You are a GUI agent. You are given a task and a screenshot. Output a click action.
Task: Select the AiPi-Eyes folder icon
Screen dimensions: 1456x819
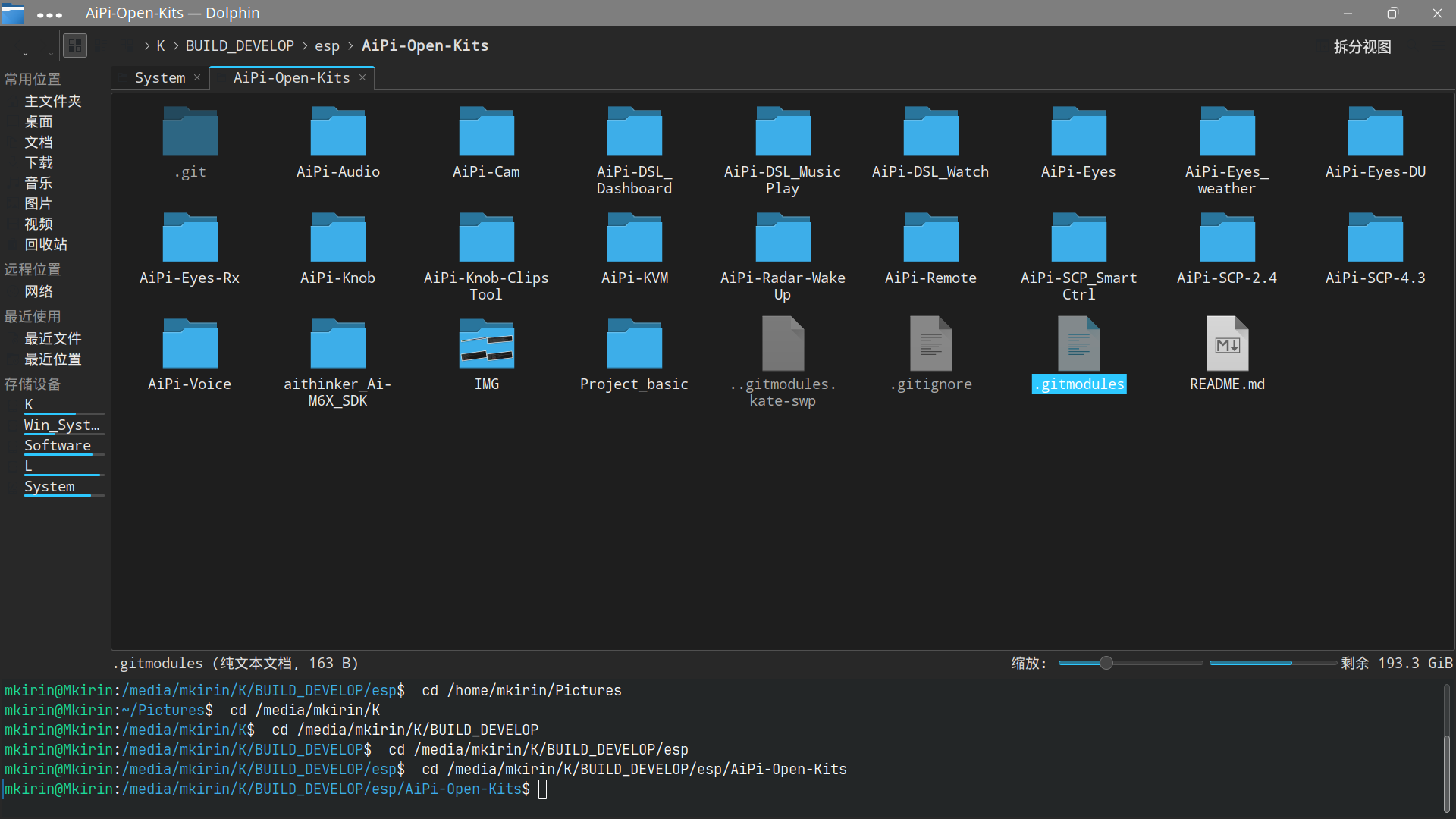[1078, 131]
